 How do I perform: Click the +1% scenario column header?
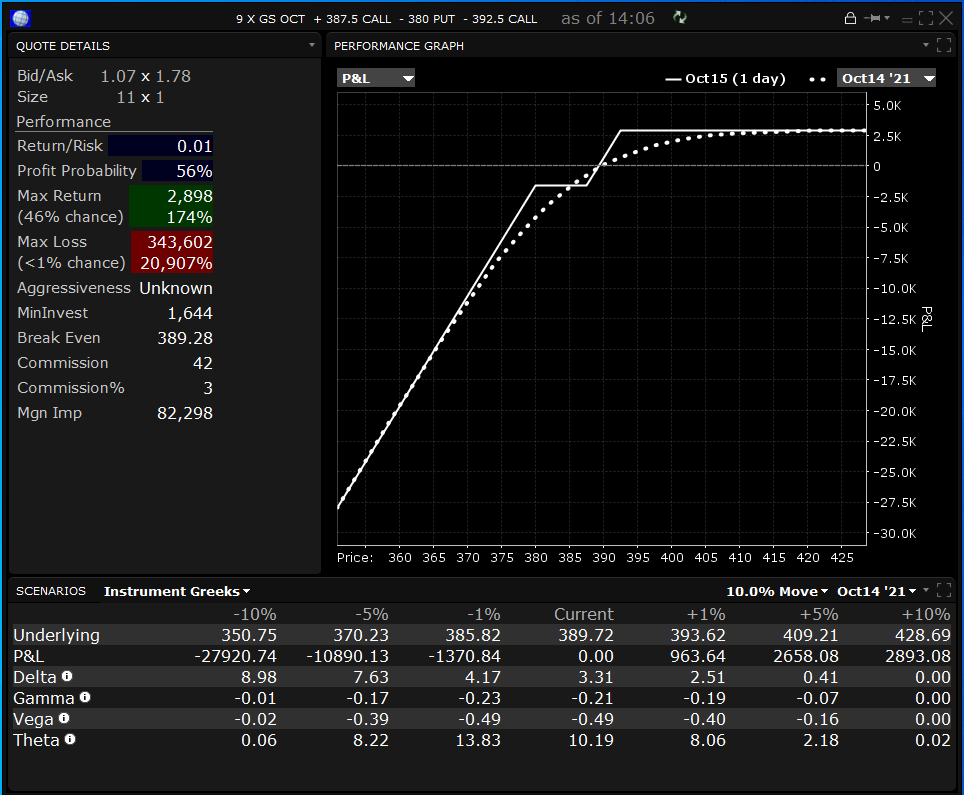[706, 614]
